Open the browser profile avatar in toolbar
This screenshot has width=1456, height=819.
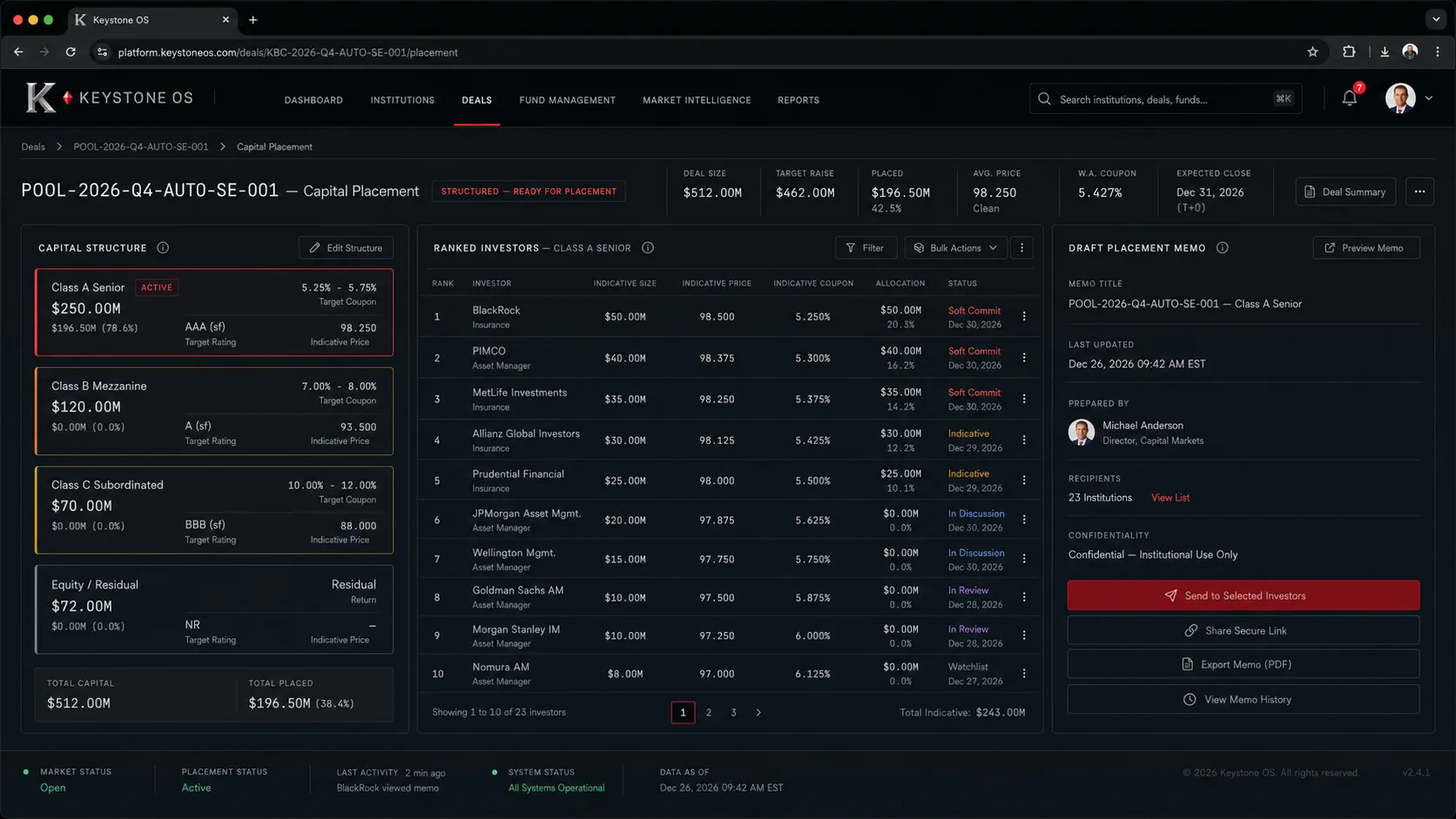1410,52
